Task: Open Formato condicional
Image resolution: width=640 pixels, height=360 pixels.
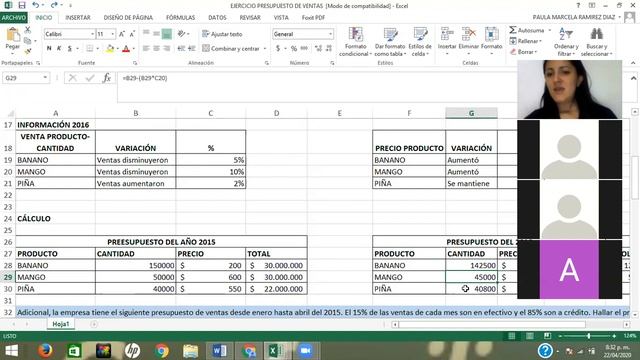Action: coord(356,42)
